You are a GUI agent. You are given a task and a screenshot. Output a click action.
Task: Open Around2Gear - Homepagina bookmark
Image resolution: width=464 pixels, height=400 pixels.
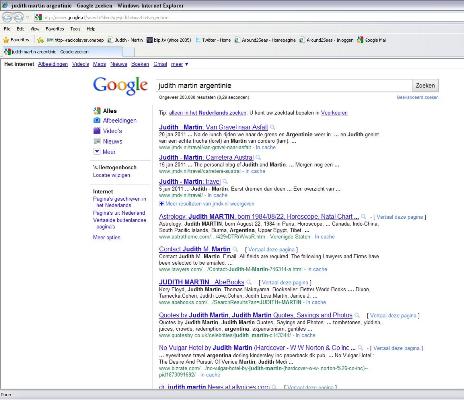coord(265,40)
